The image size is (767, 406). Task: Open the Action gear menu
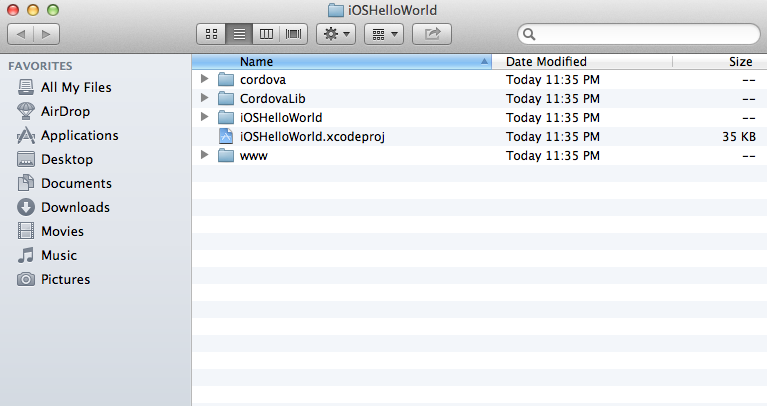coord(336,34)
